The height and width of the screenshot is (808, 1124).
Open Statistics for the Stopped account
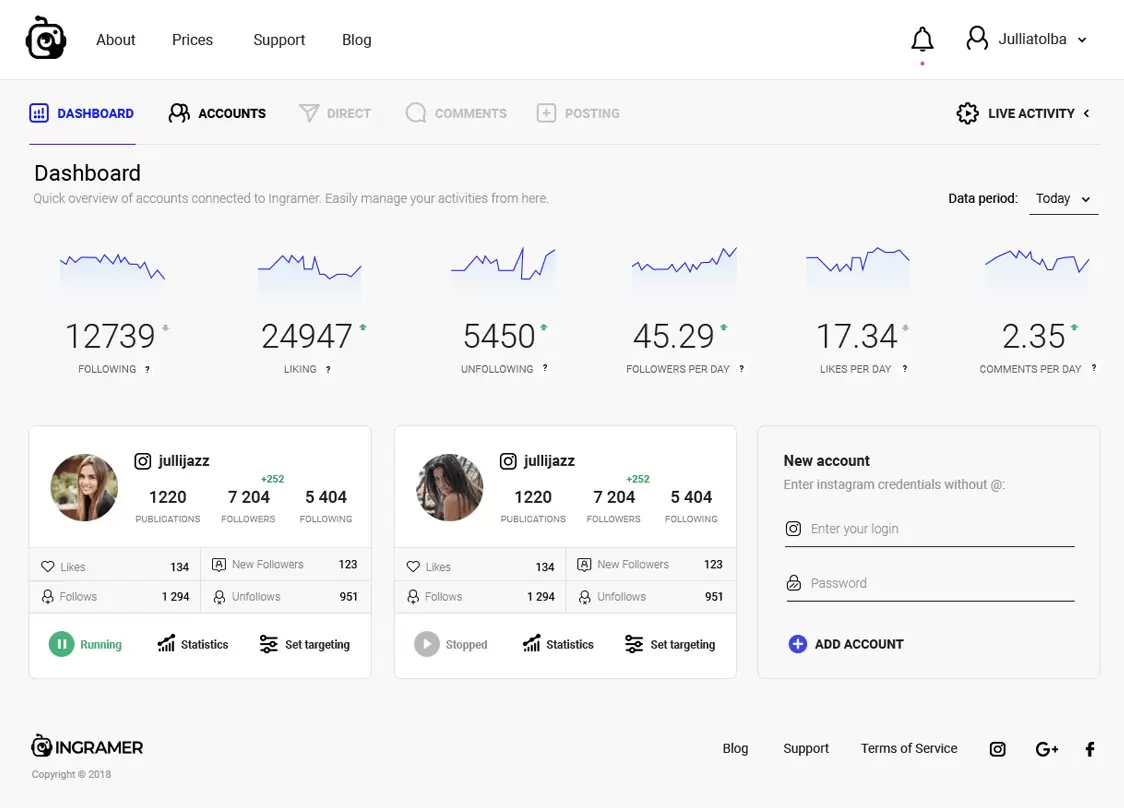[558, 644]
